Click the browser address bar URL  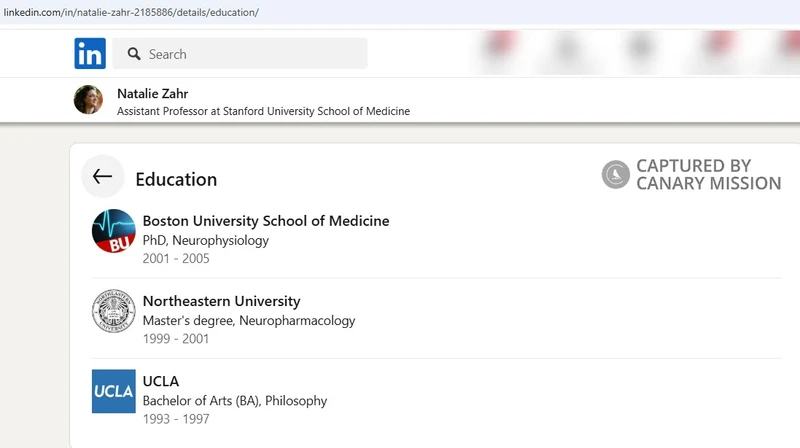tap(130, 12)
